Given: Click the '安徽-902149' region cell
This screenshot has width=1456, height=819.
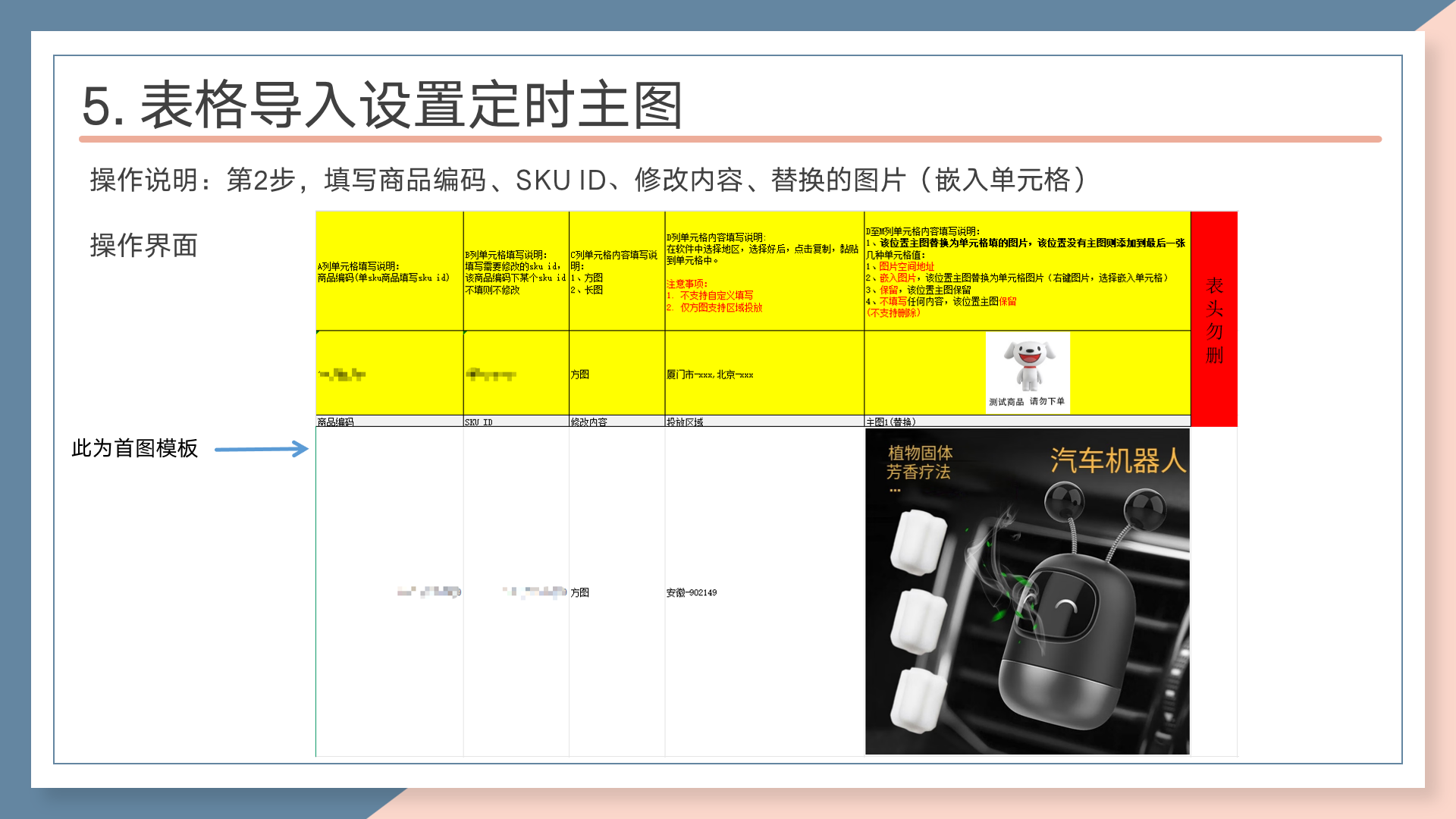Looking at the screenshot, I should (x=692, y=592).
